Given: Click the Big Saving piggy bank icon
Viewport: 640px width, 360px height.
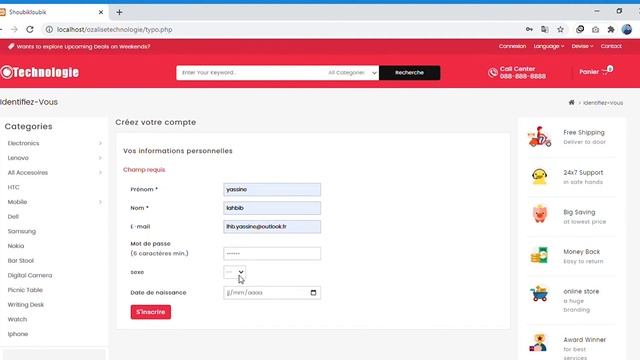Looking at the screenshot, I should [539, 214].
